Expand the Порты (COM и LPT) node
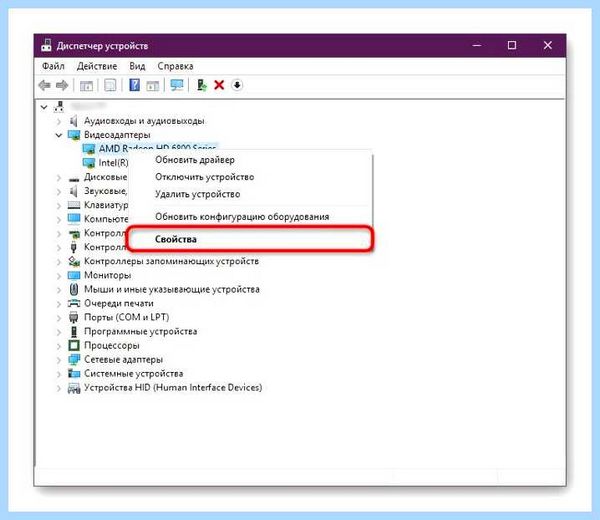 [x=59, y=318]
